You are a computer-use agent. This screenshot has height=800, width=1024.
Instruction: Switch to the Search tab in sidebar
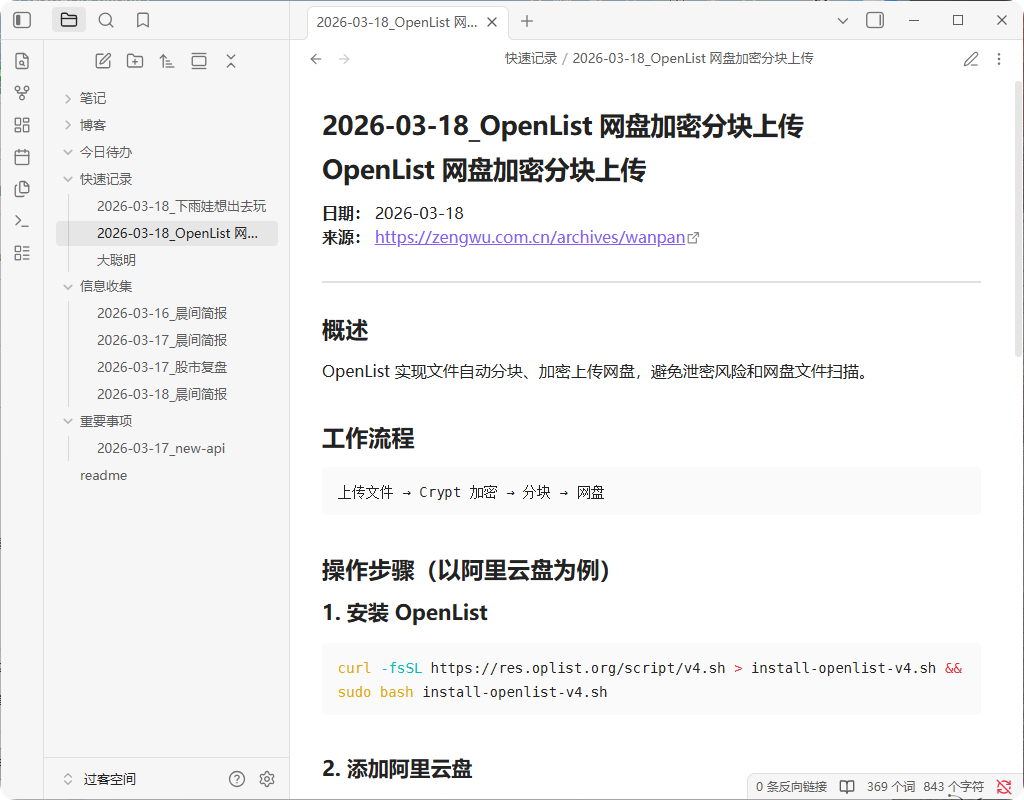tap(106, 20)
